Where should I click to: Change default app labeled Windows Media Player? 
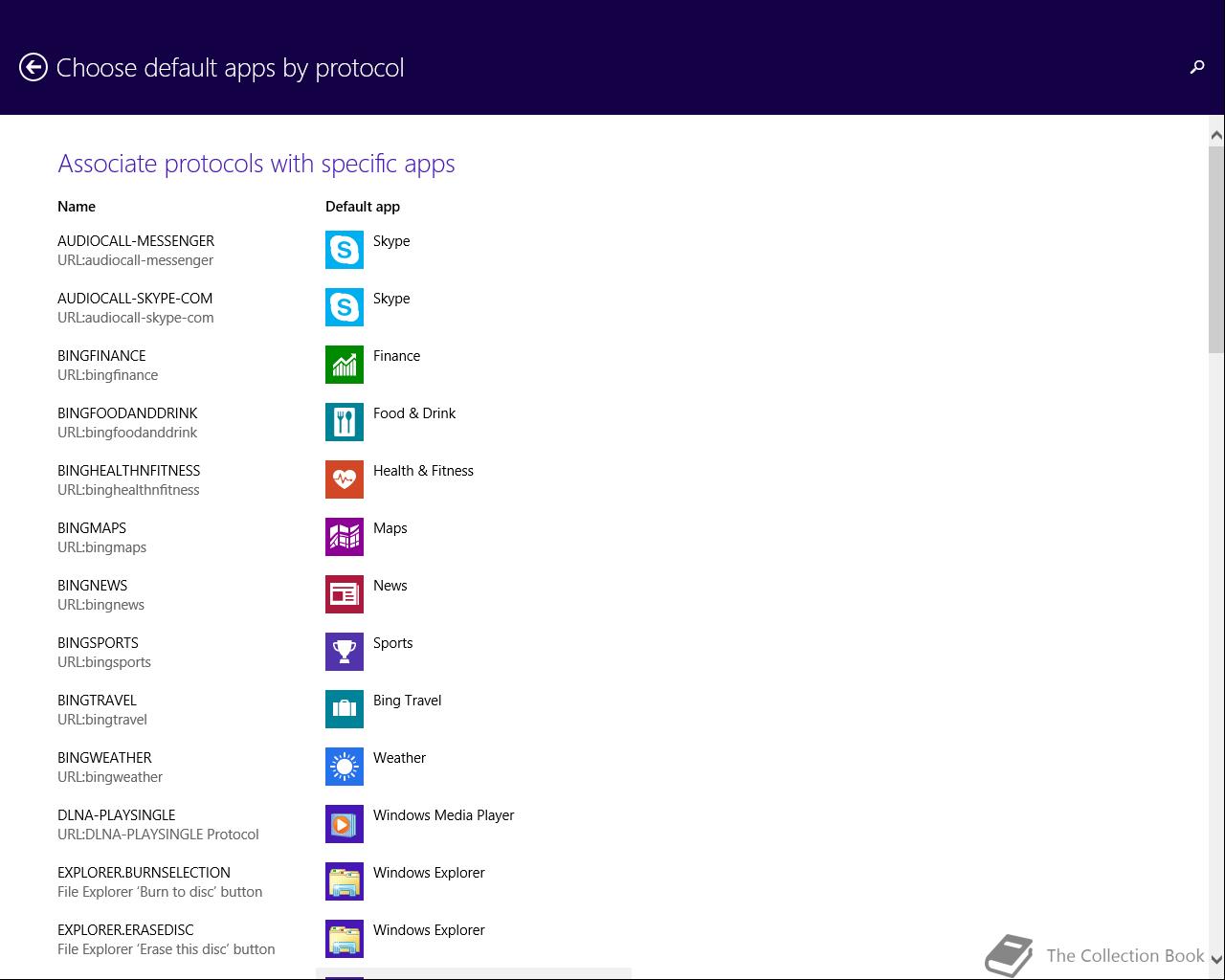(x=444, y=815)
